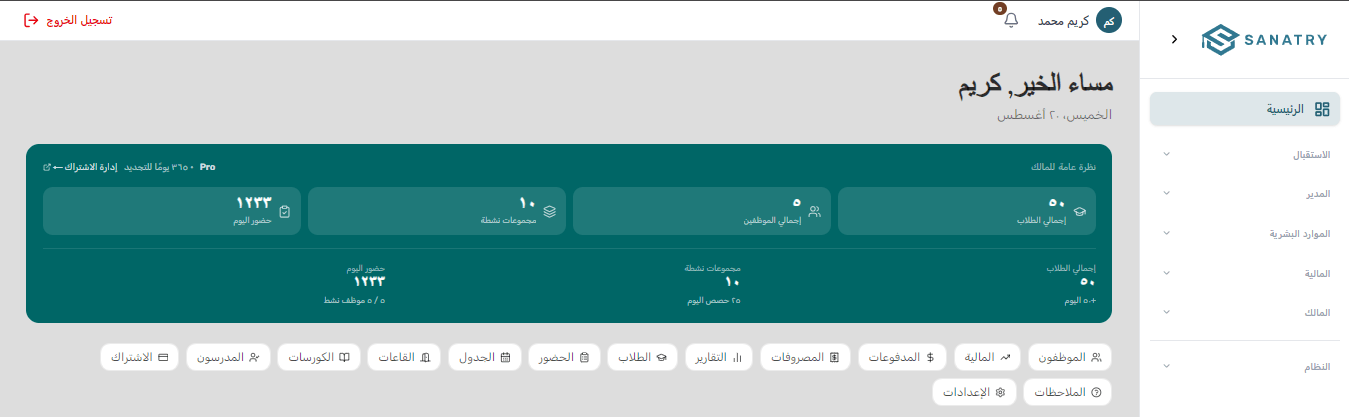Click the text ٣٦٥٠ يومًا للتجديد
1349x417 pixels.
[158, 167]
